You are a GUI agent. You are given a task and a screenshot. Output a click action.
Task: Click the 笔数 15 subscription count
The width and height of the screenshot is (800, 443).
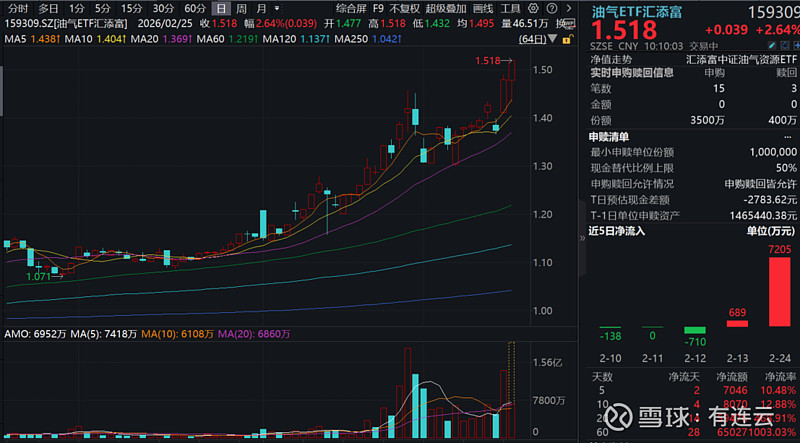[719, 89]
